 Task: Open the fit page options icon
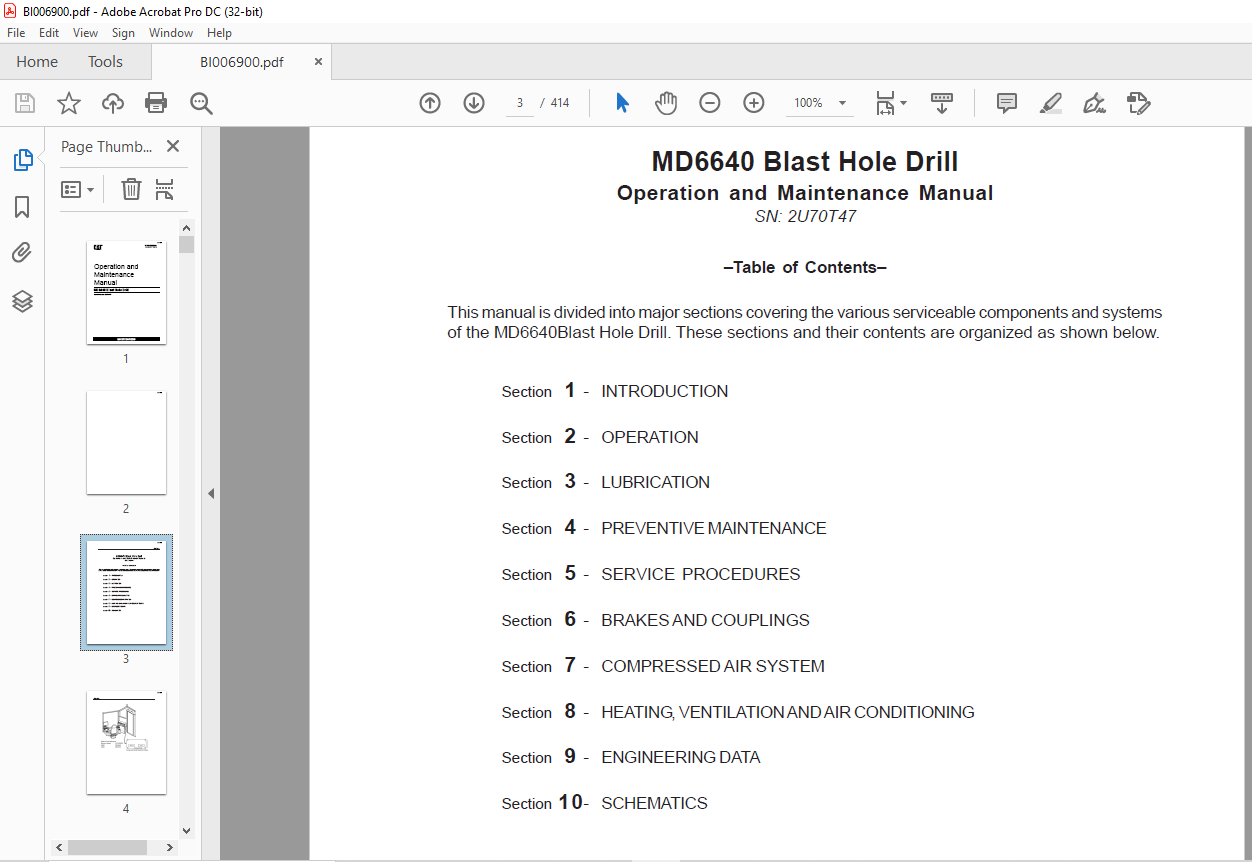tap(890, 103)
